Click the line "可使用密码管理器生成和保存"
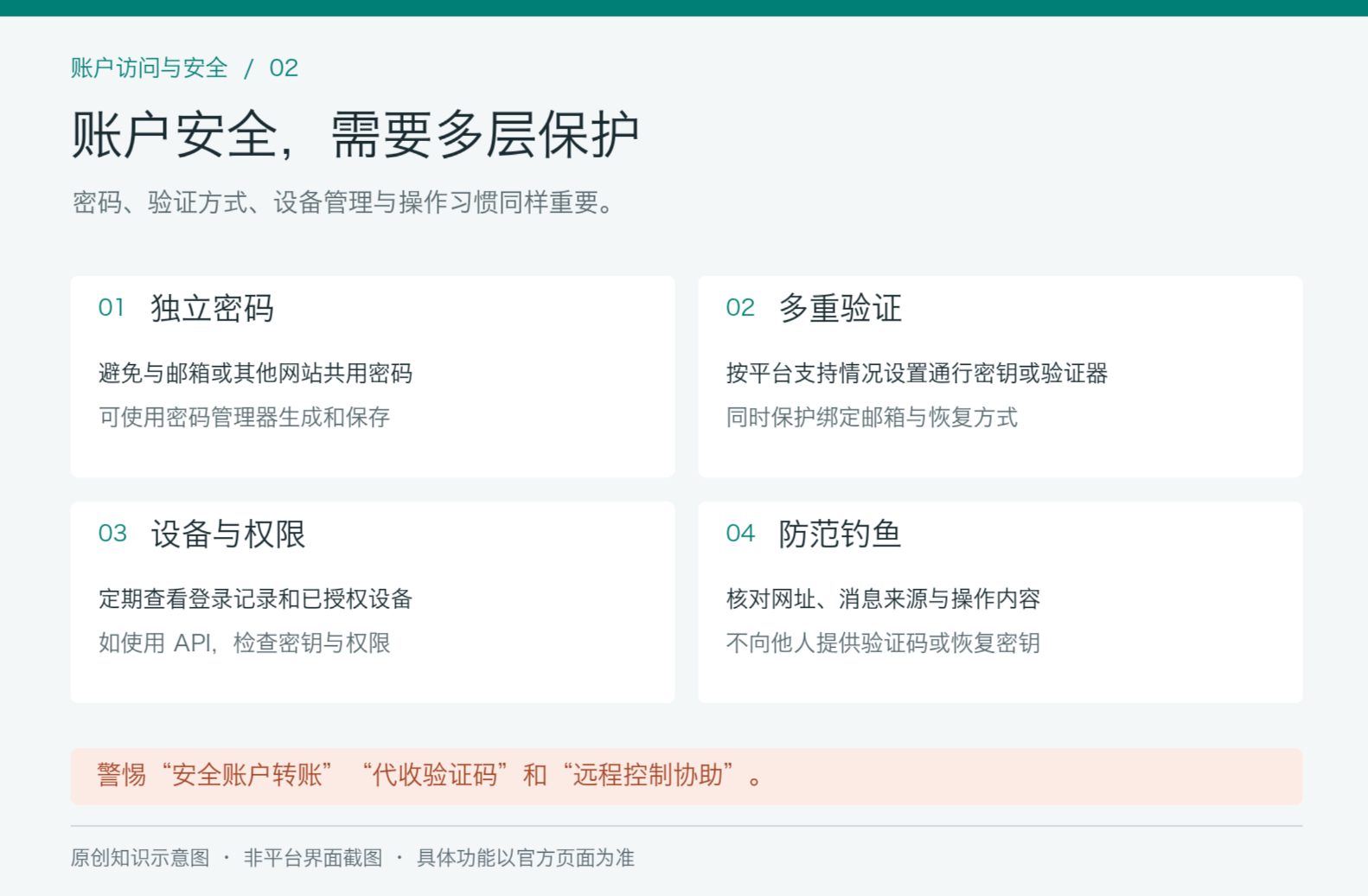Image resolution: width=1368 pixels, height=896 pixels. tap(244, 417)
